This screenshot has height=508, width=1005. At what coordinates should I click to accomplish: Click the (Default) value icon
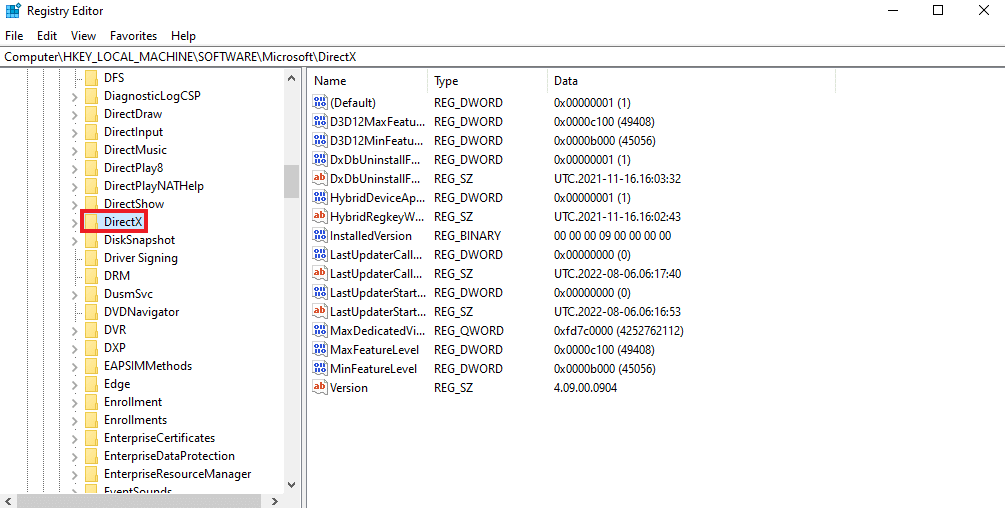pos(319,102)
